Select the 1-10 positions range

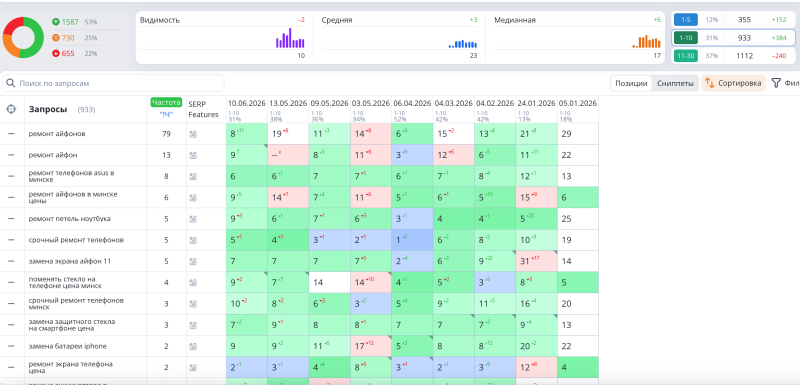686,38
